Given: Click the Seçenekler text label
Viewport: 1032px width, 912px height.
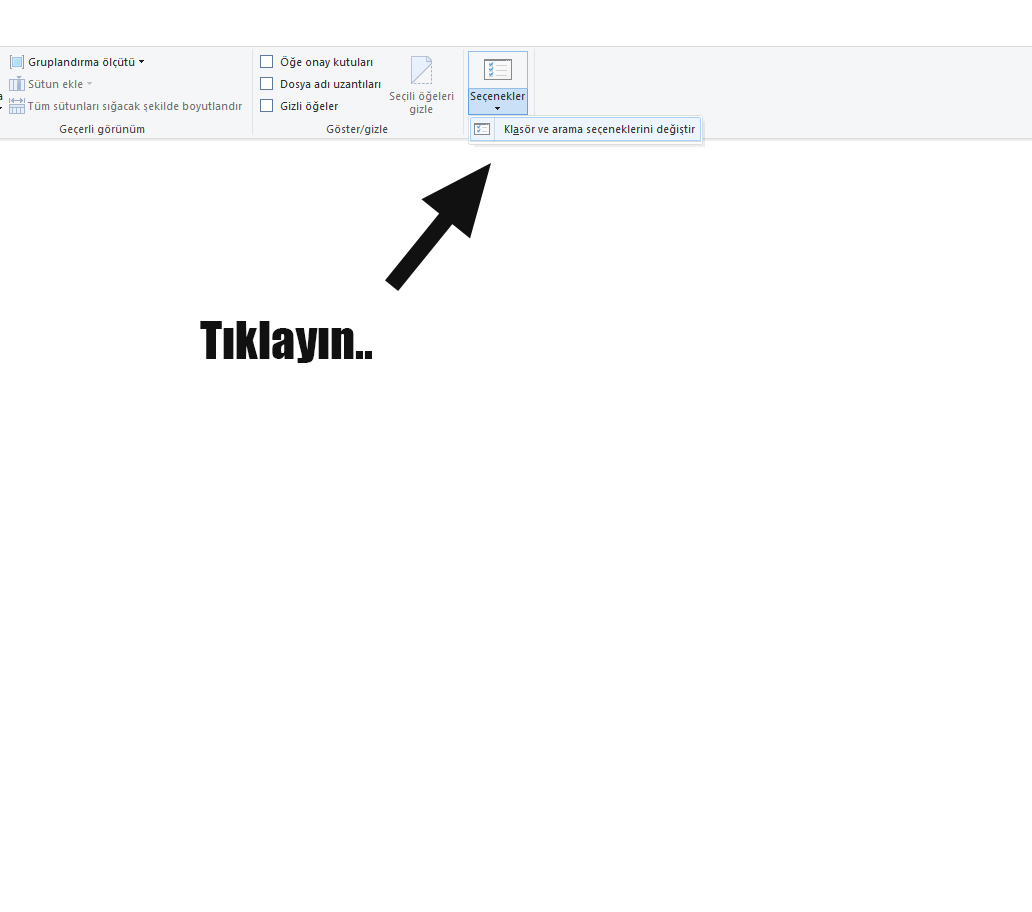Looking at the screenshot, I should [x=497, y=96].
